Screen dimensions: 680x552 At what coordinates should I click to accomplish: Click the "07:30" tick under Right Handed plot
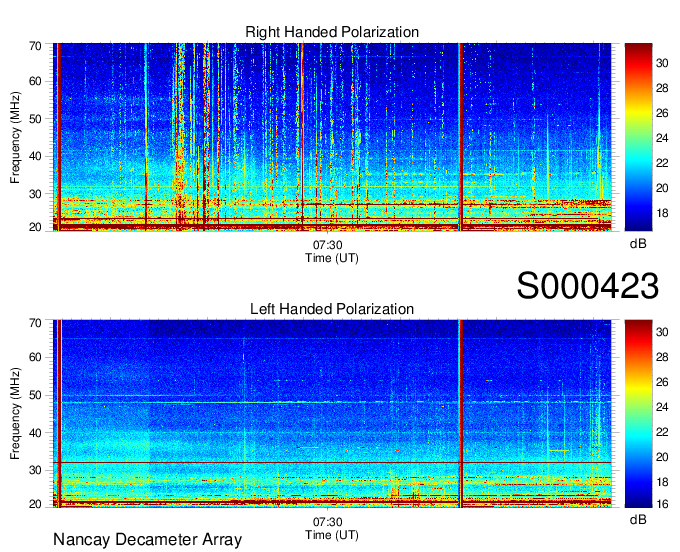pos(327,245)
